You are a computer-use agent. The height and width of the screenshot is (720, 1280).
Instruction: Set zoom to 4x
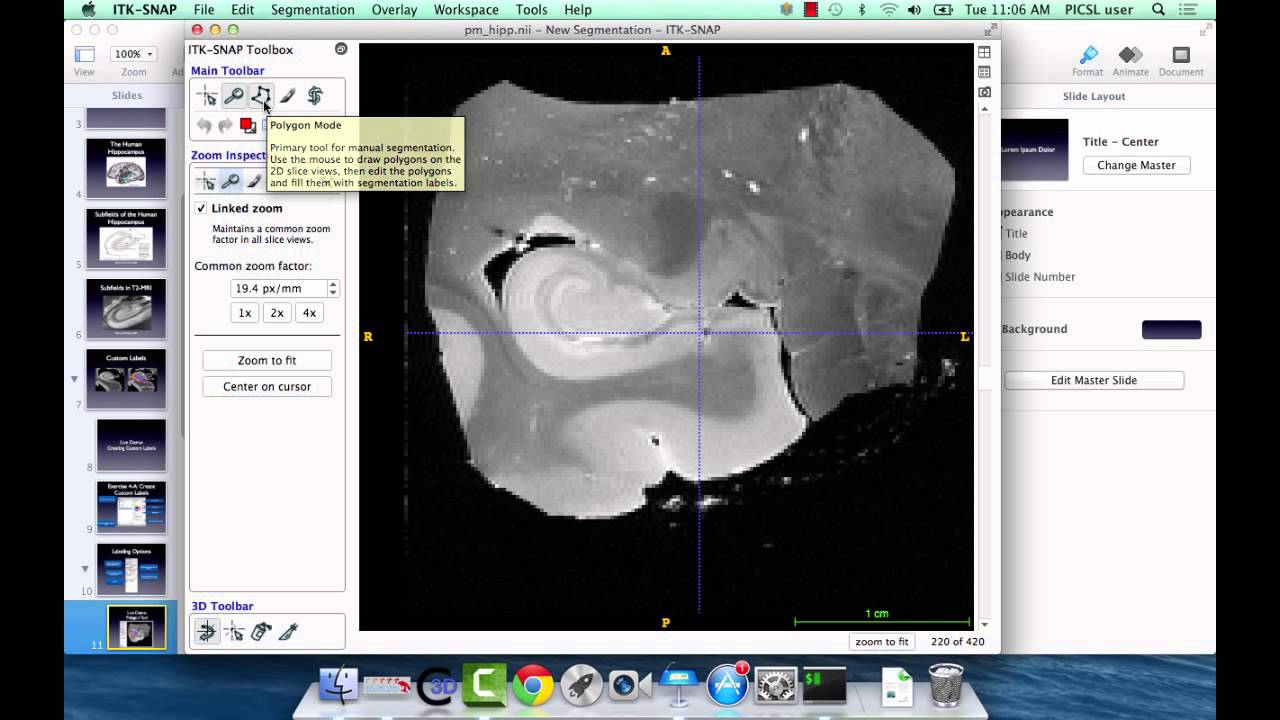pyautogui.click(x=309, y=313)
